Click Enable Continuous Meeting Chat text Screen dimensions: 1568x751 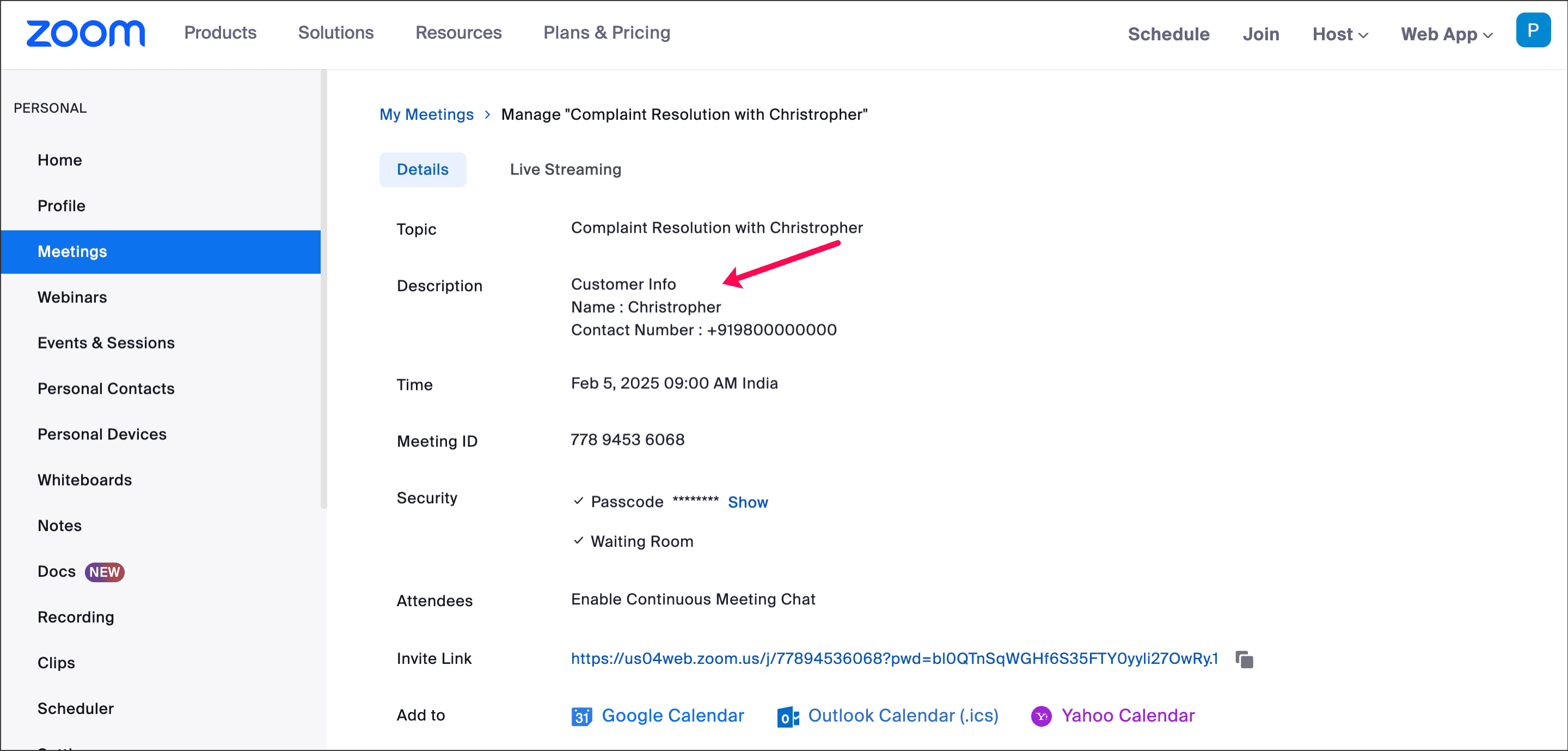[x=693, y=600]
